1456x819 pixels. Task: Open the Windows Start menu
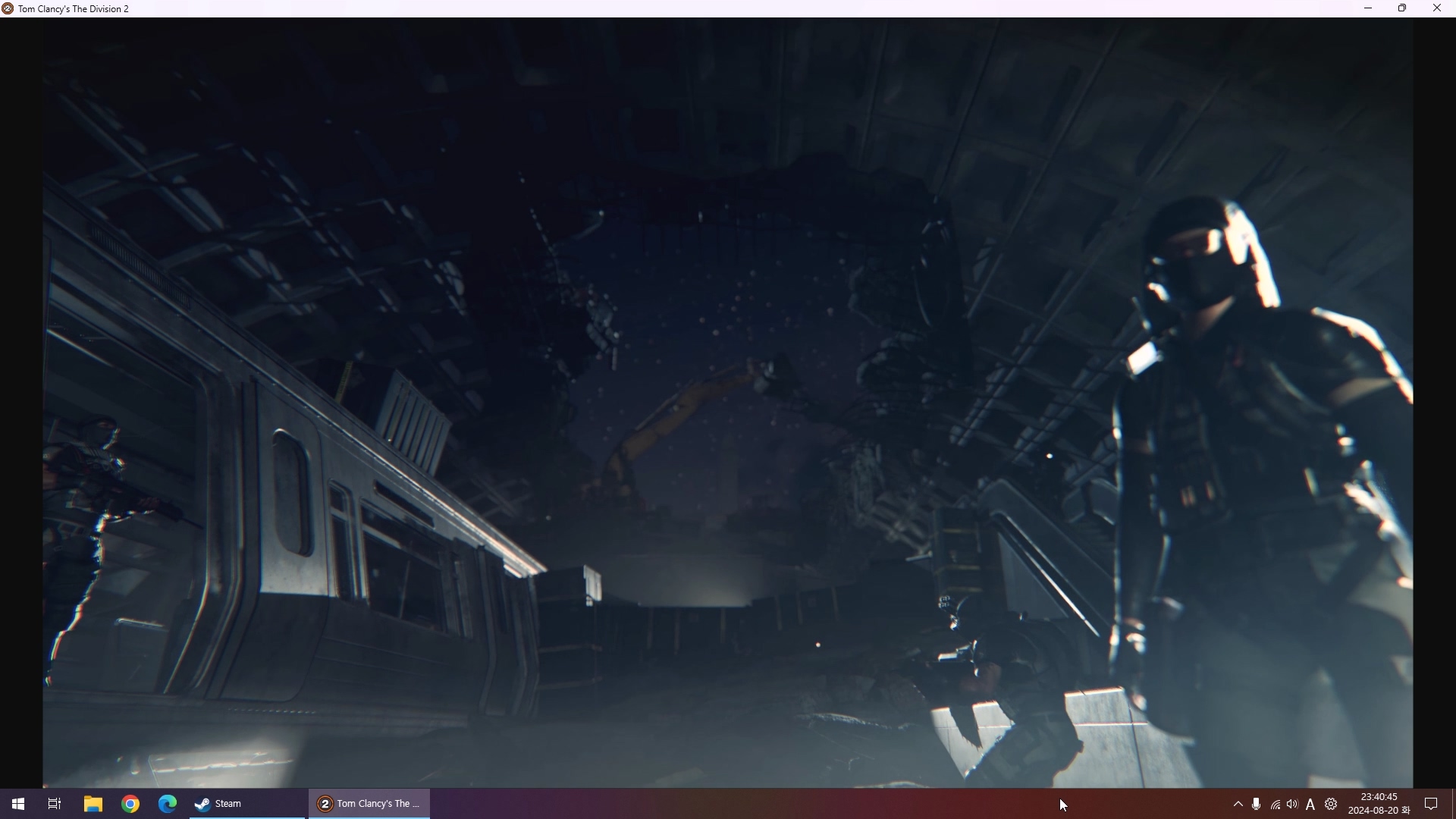pos(18,804)
